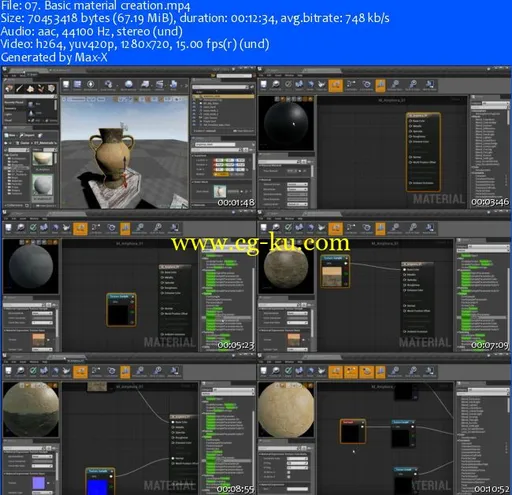Click Apply icon in 00:10:52 frame toolbar
The height and width of the screenshot is (495, 512).
[288, 371]
